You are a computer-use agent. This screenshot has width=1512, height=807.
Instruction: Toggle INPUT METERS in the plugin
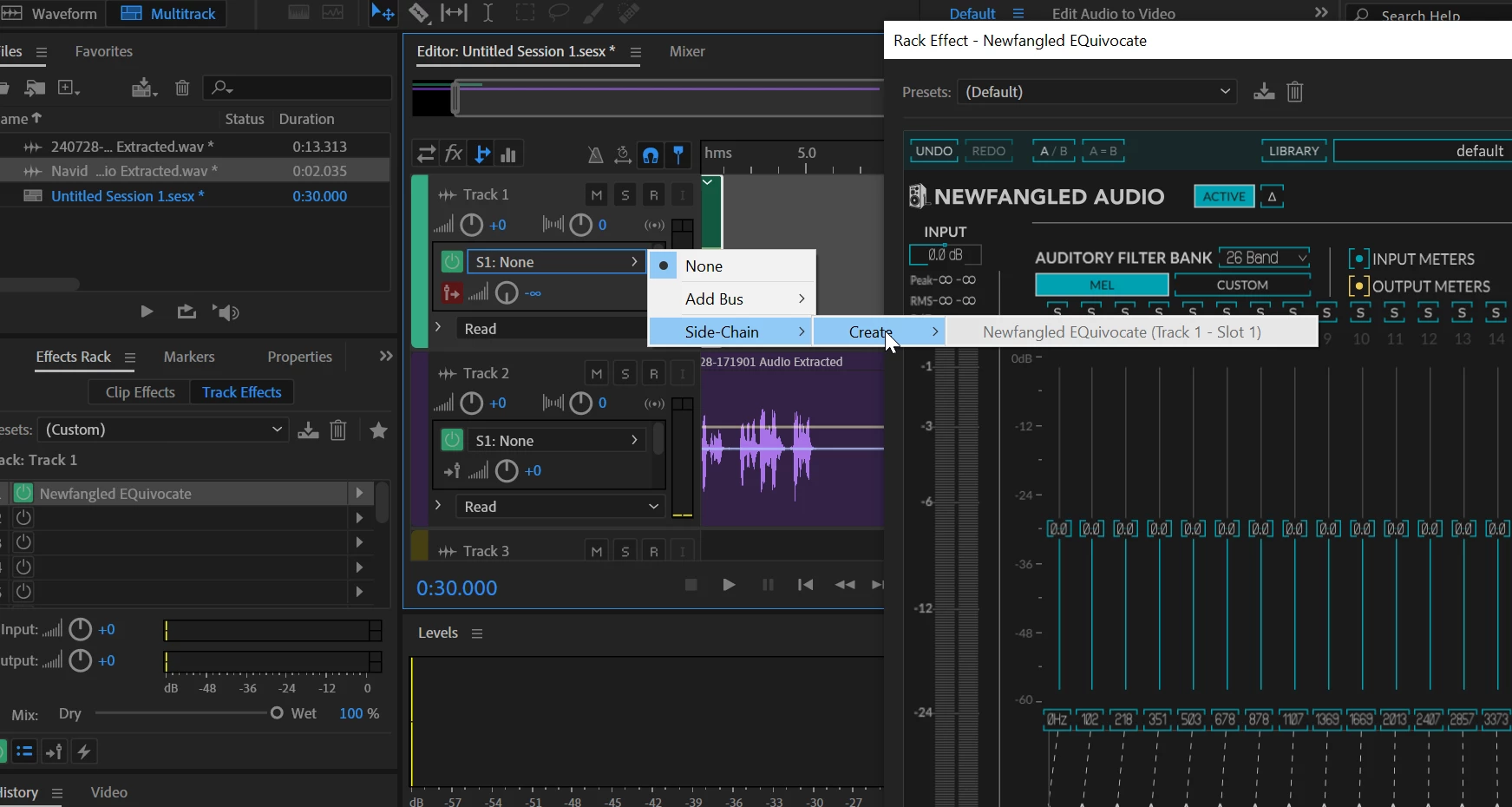click(1359, 259)
